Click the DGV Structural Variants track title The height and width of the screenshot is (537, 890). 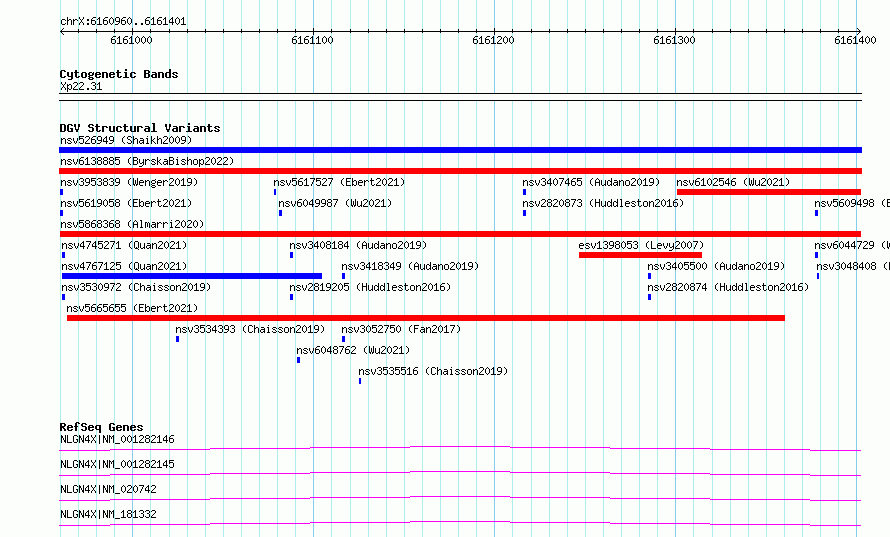[x=140, y=128]
